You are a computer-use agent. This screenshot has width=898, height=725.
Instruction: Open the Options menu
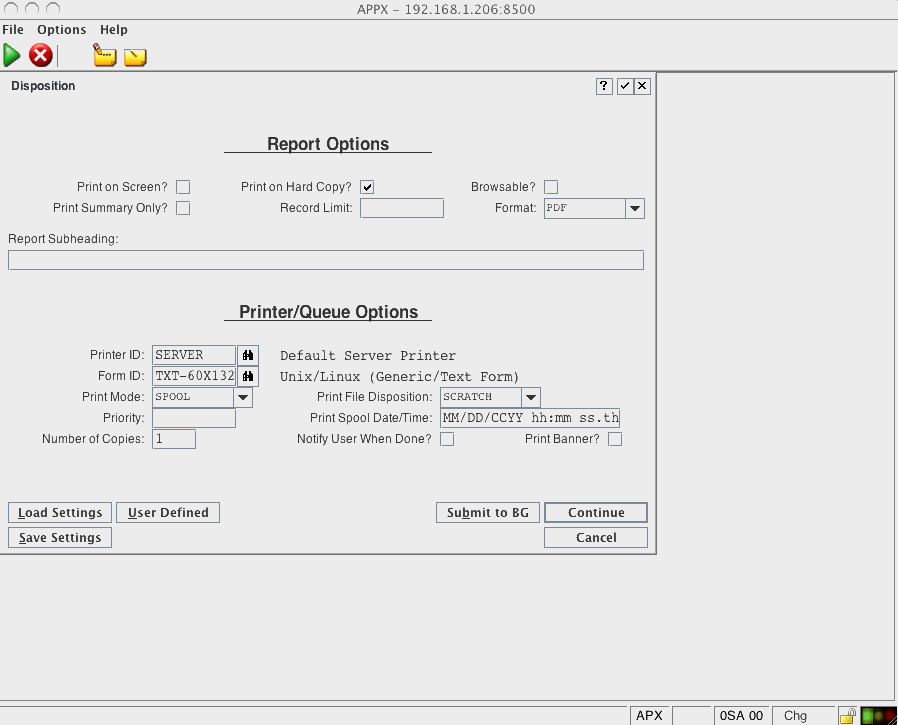pos(61,29)
